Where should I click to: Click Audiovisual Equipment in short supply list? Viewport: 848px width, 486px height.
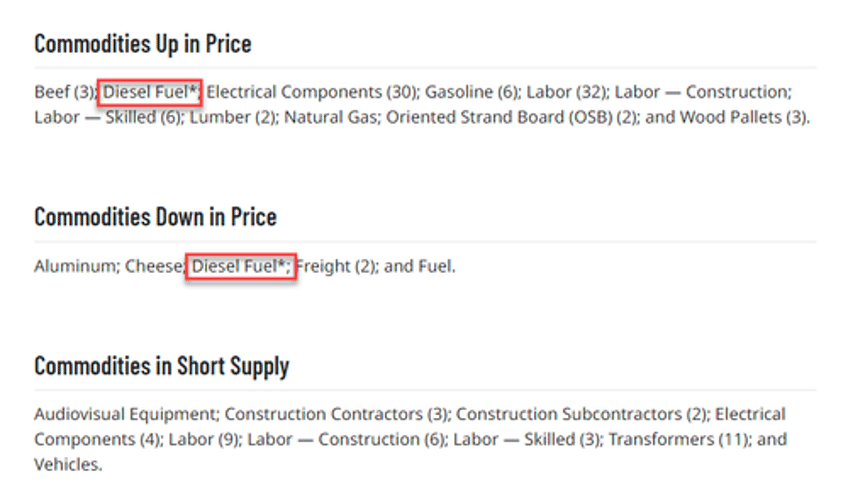pyautogui.click(x=125, y=414)
